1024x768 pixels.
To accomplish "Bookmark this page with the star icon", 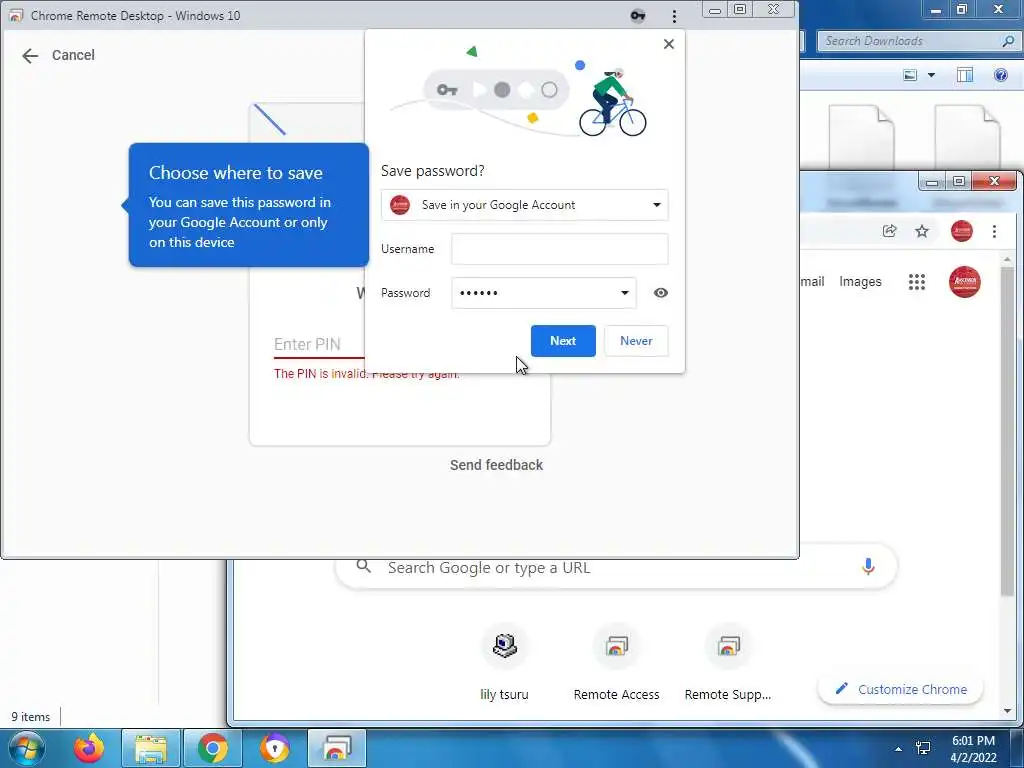I will point(921,231).
